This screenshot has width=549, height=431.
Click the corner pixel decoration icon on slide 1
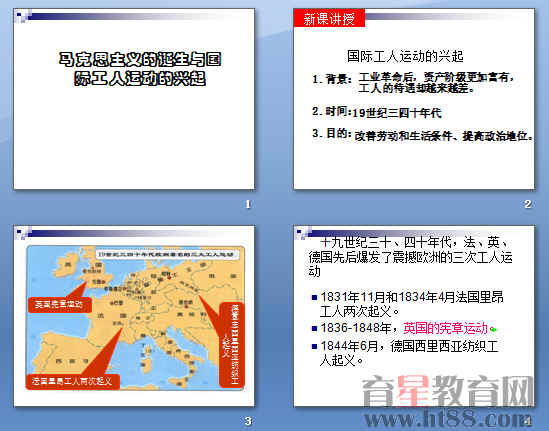tap(23, 16)
